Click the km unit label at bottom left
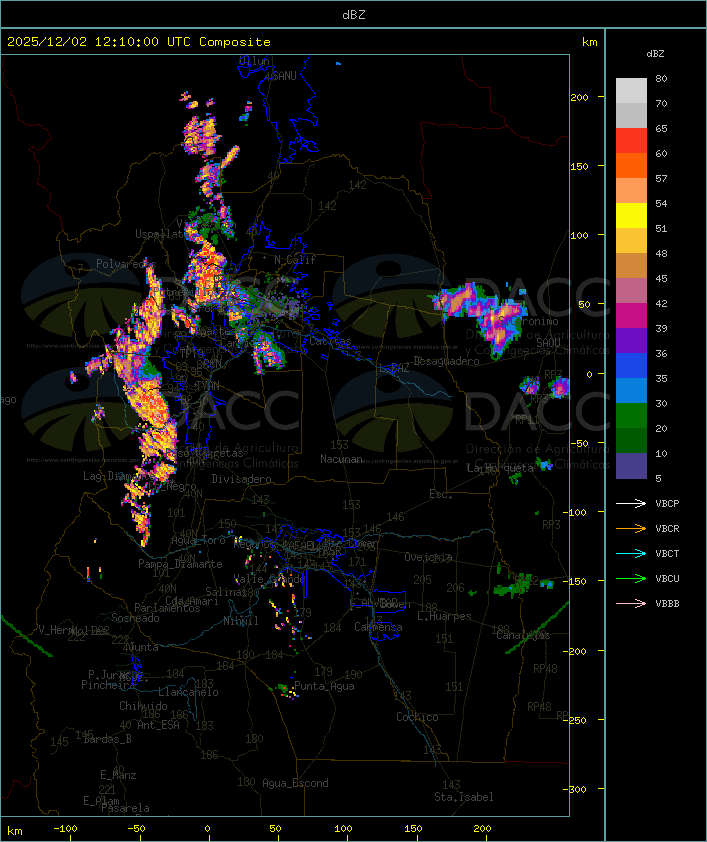The image size is (707, 842). [x=15, y=831]
